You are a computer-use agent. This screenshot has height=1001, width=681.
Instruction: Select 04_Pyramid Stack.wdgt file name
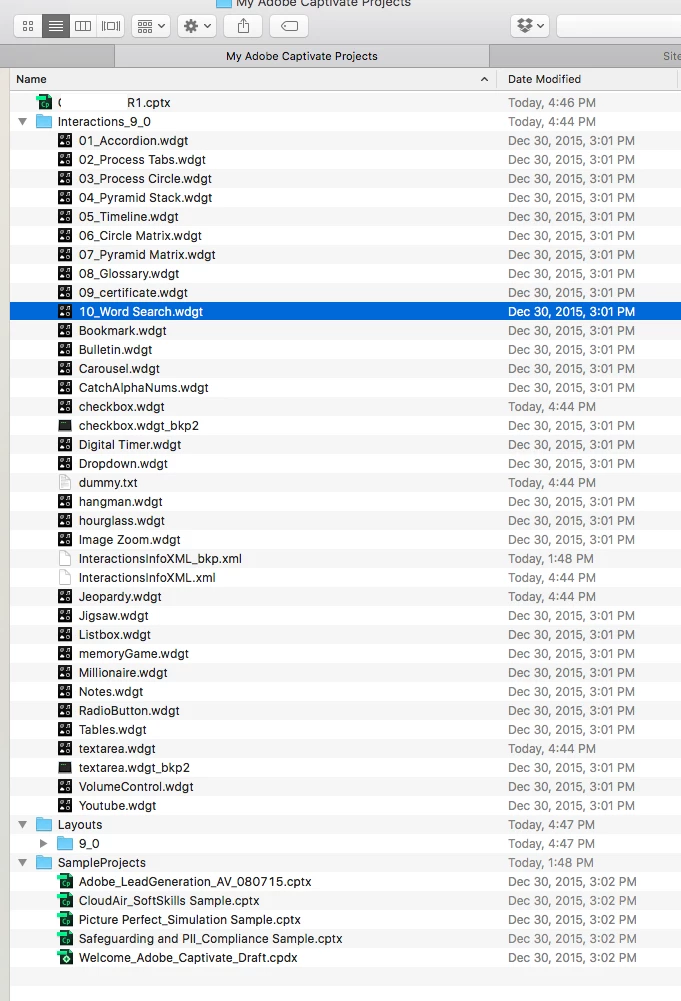pyautogui.click(x=146, y=198)
